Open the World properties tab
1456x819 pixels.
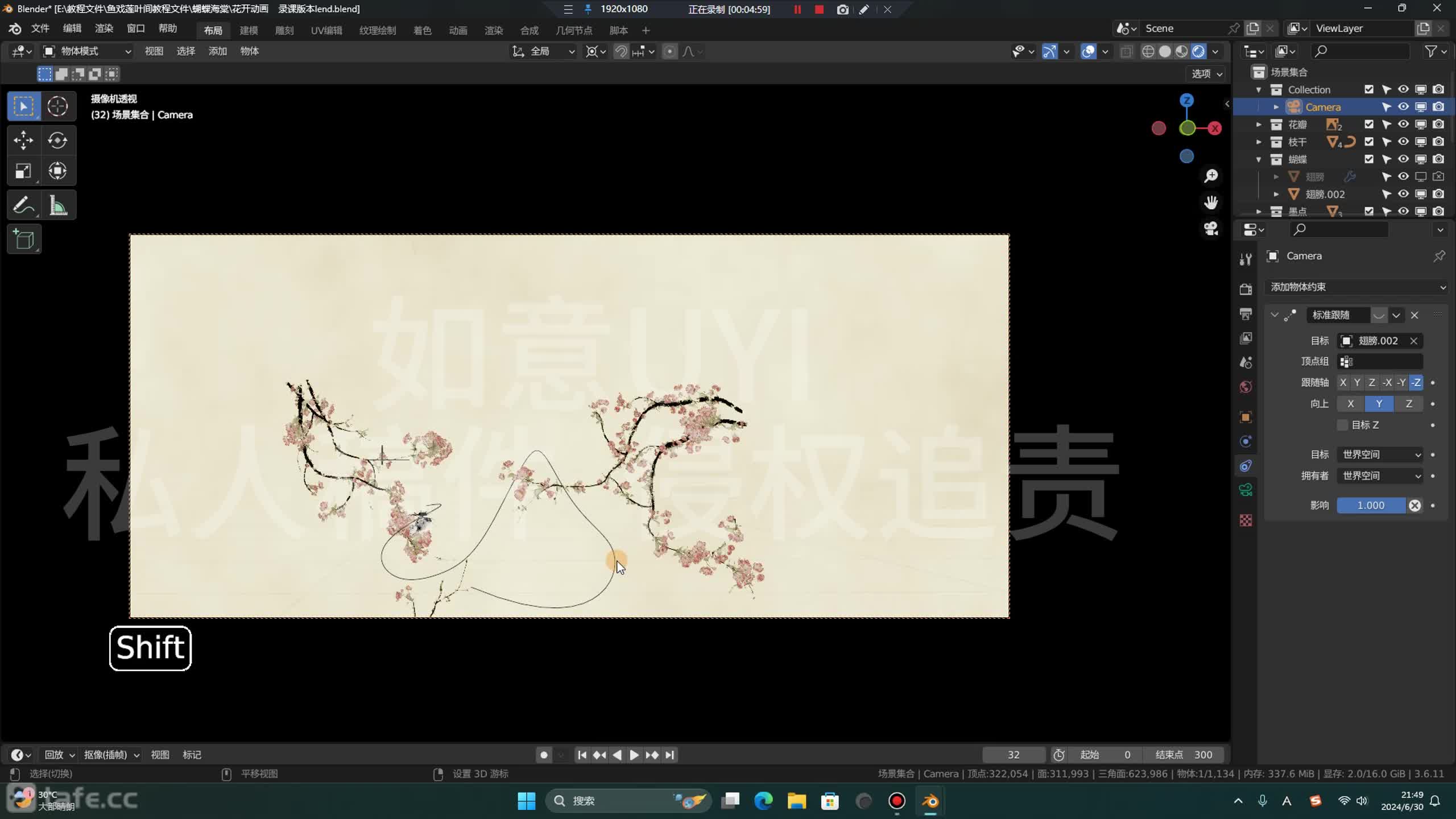[1246, 387]
